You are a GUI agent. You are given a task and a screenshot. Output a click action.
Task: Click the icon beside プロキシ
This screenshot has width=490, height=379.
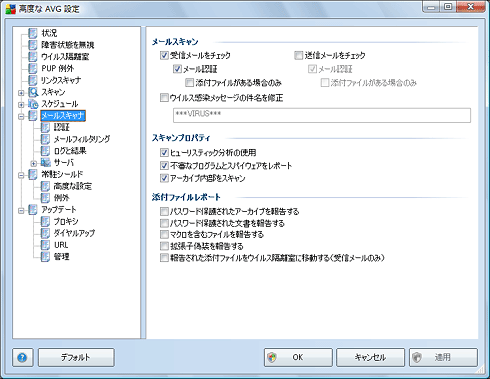coord(45,221)
